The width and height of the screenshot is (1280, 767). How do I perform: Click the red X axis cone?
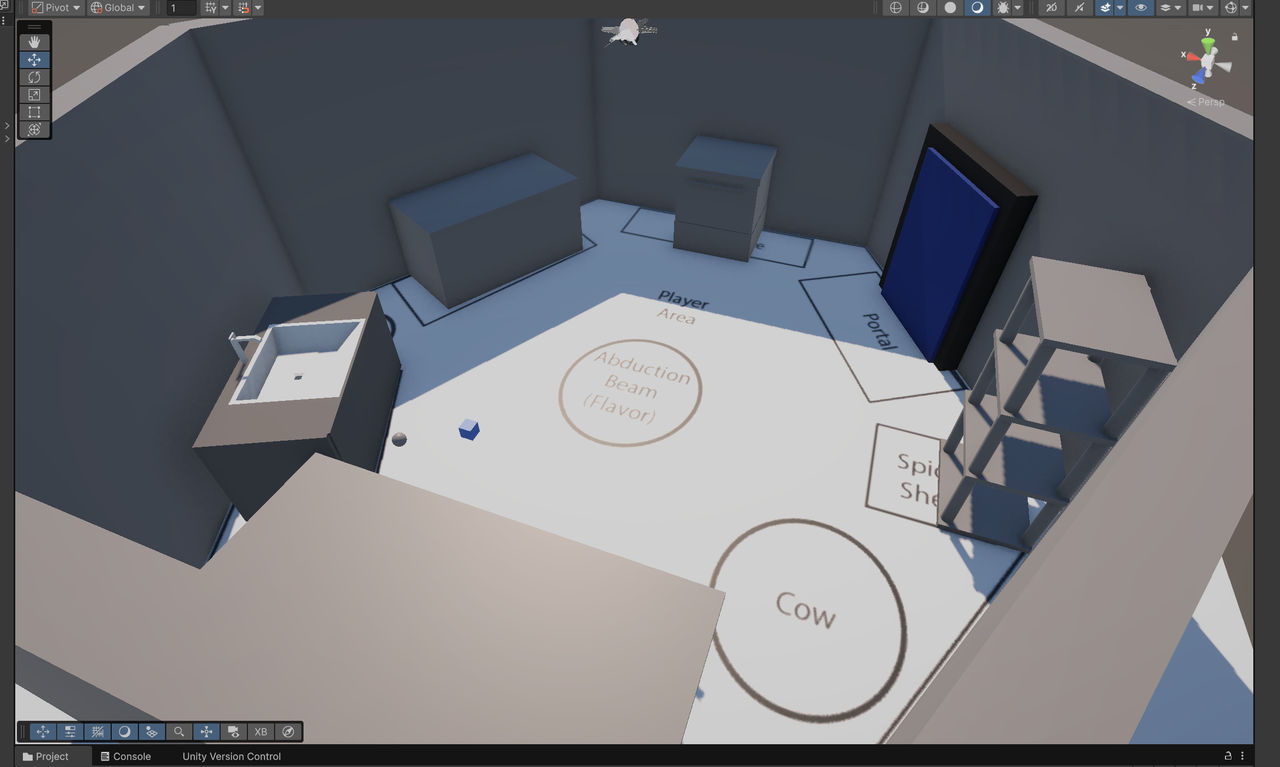click(1192, 57)
